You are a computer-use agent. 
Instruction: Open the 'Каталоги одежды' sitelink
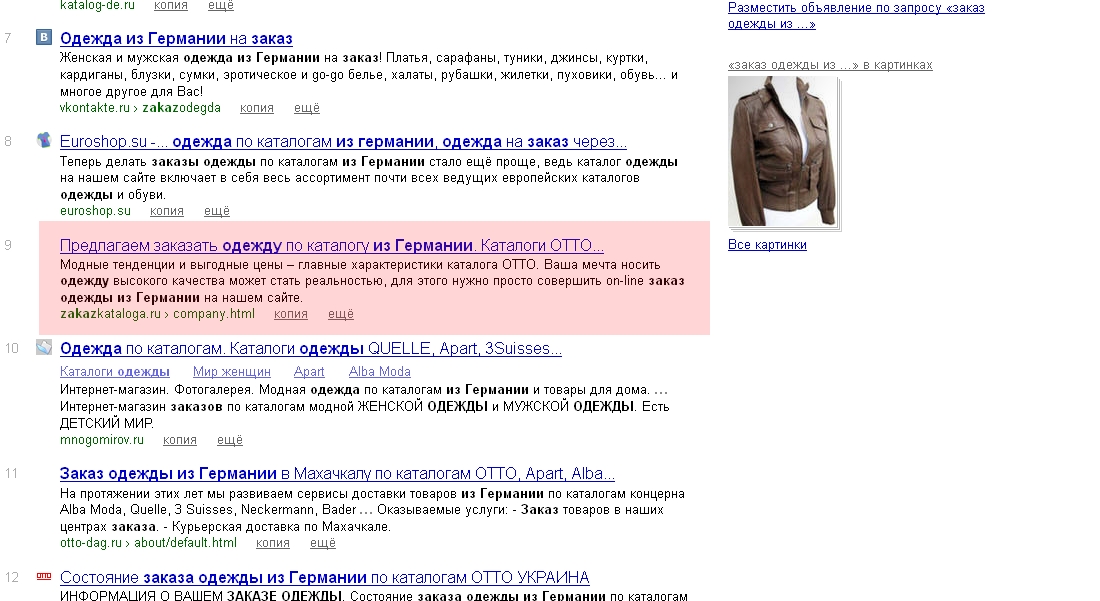click(x=115, y=372)
